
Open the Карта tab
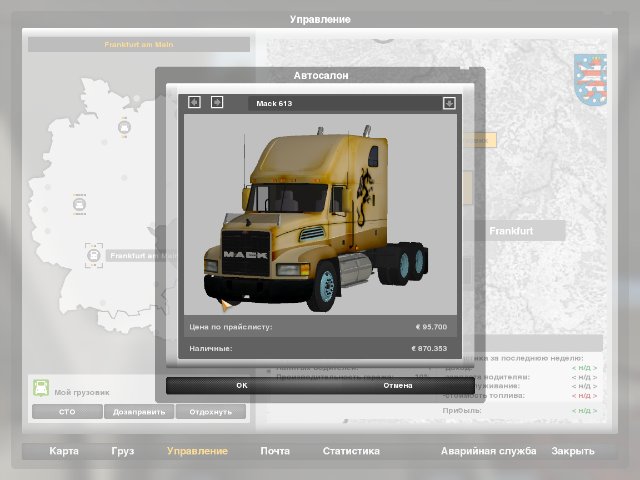click(x=64, y=451)
